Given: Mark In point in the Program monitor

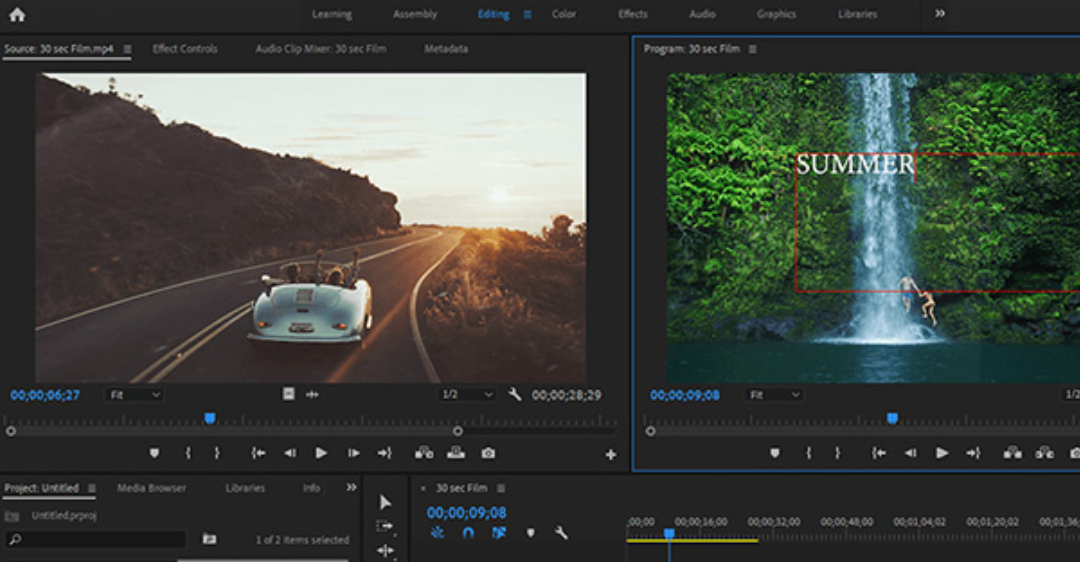Looking at the screenshot, I should pyautogui.click(x=809, y=453).
